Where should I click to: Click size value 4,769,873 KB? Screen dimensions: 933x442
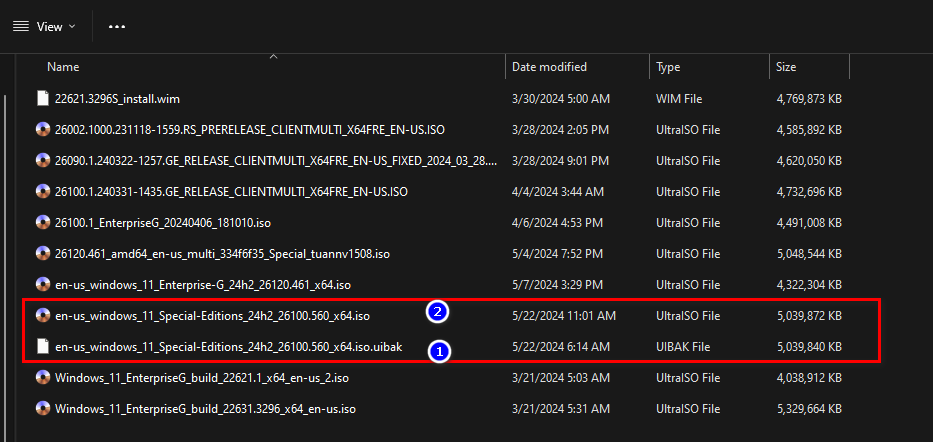pyautogui.click(x=809, y=99)
